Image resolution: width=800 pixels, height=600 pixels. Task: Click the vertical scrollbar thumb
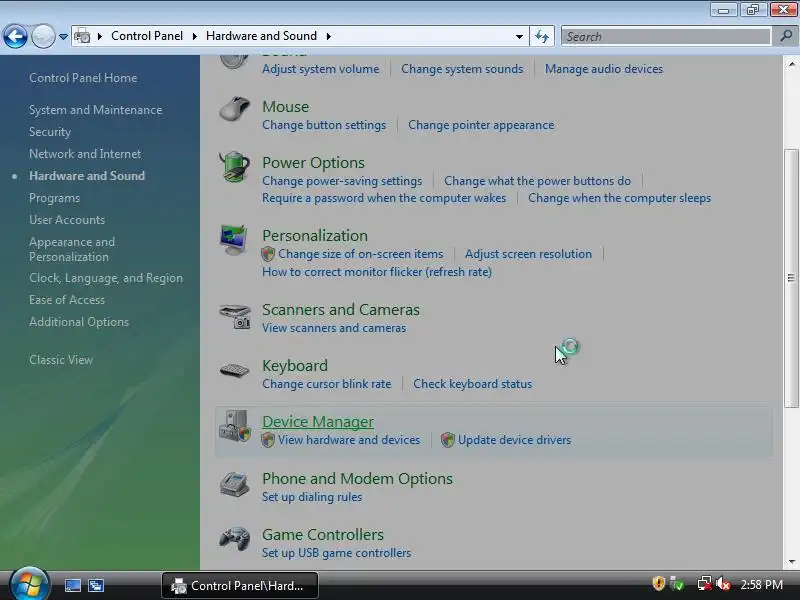[791, 278]
